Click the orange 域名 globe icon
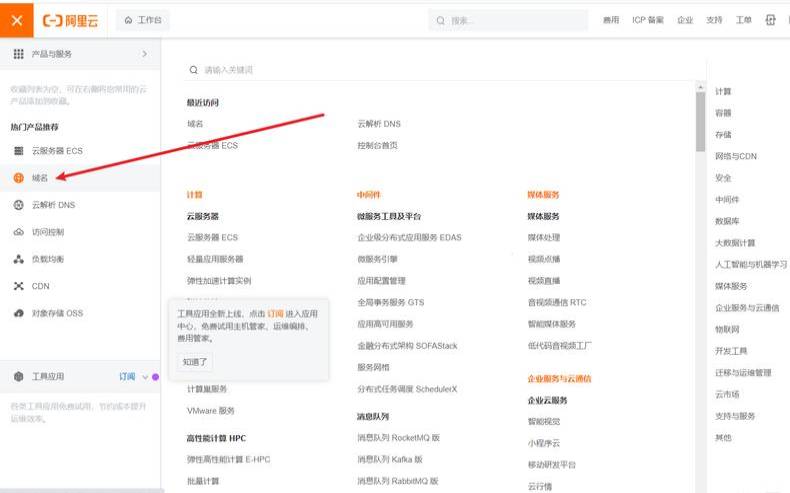This screenshot has height=493, width=790. tap(19, 178)
